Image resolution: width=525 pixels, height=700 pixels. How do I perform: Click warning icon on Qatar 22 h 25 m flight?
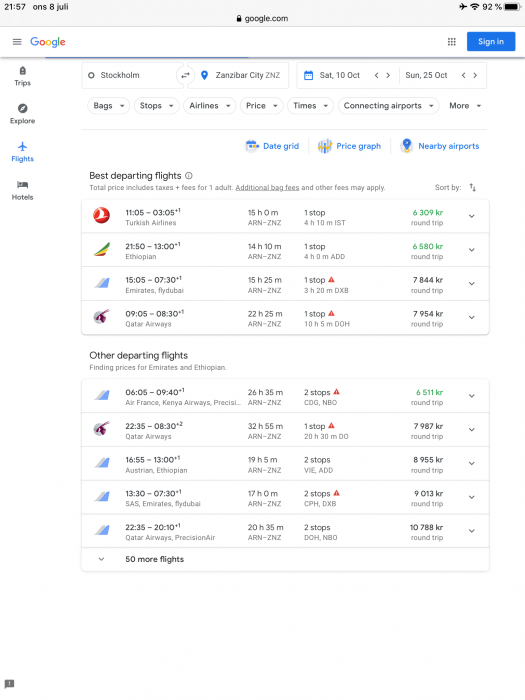click(331, 313)
